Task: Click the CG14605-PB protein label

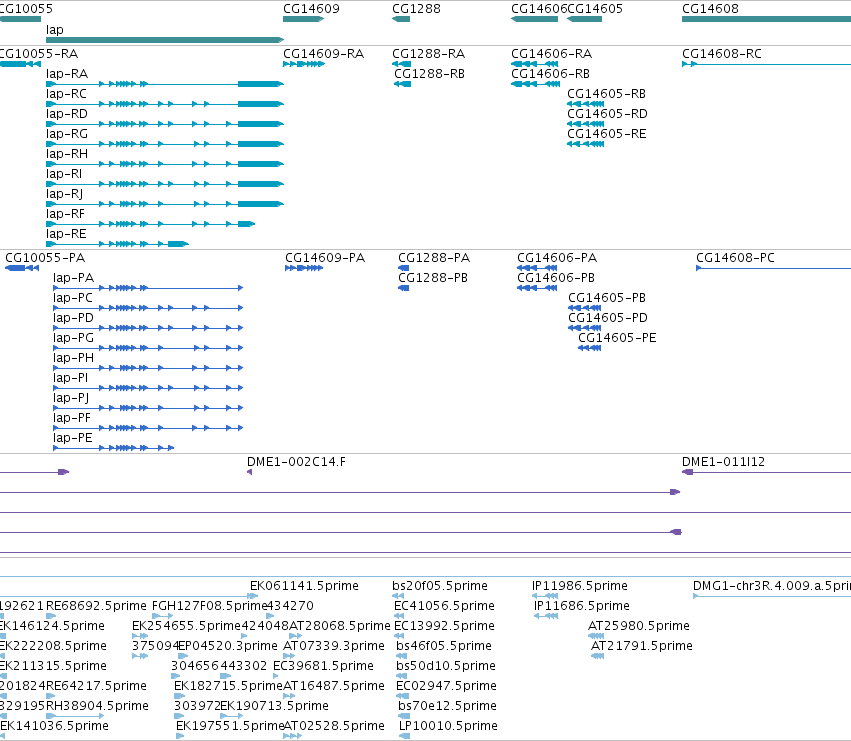Action: 607,298
